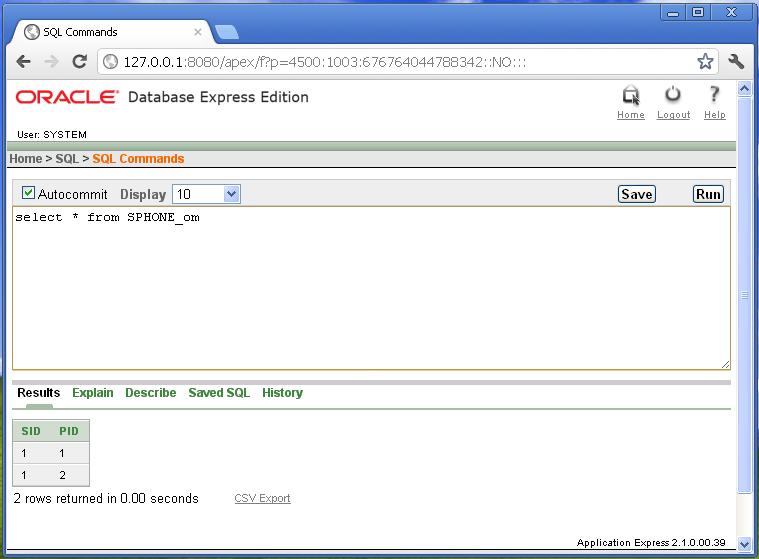Click the page scrollbar down arrow

click(x=744, y=544)
